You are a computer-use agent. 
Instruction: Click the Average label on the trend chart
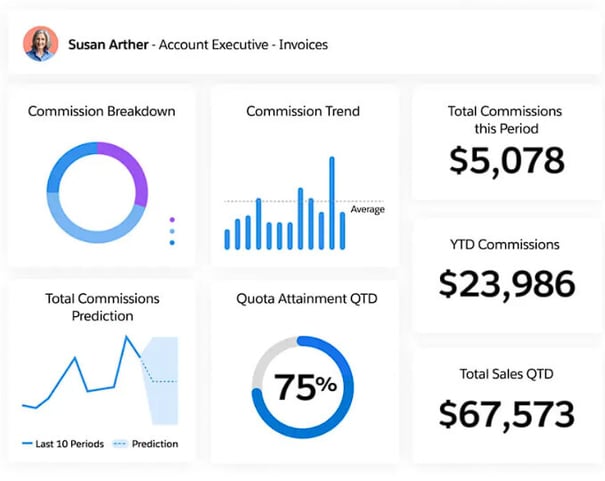click(367, 209)
